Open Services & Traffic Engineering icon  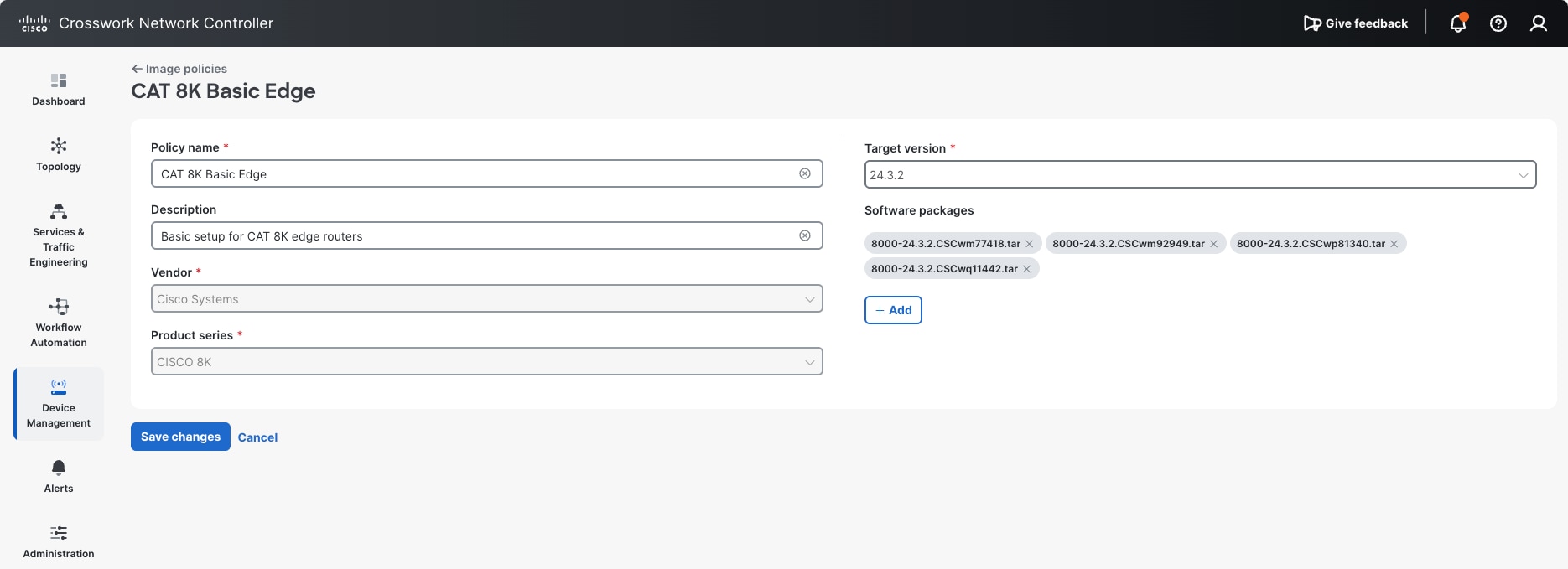[x=59, y=211]
